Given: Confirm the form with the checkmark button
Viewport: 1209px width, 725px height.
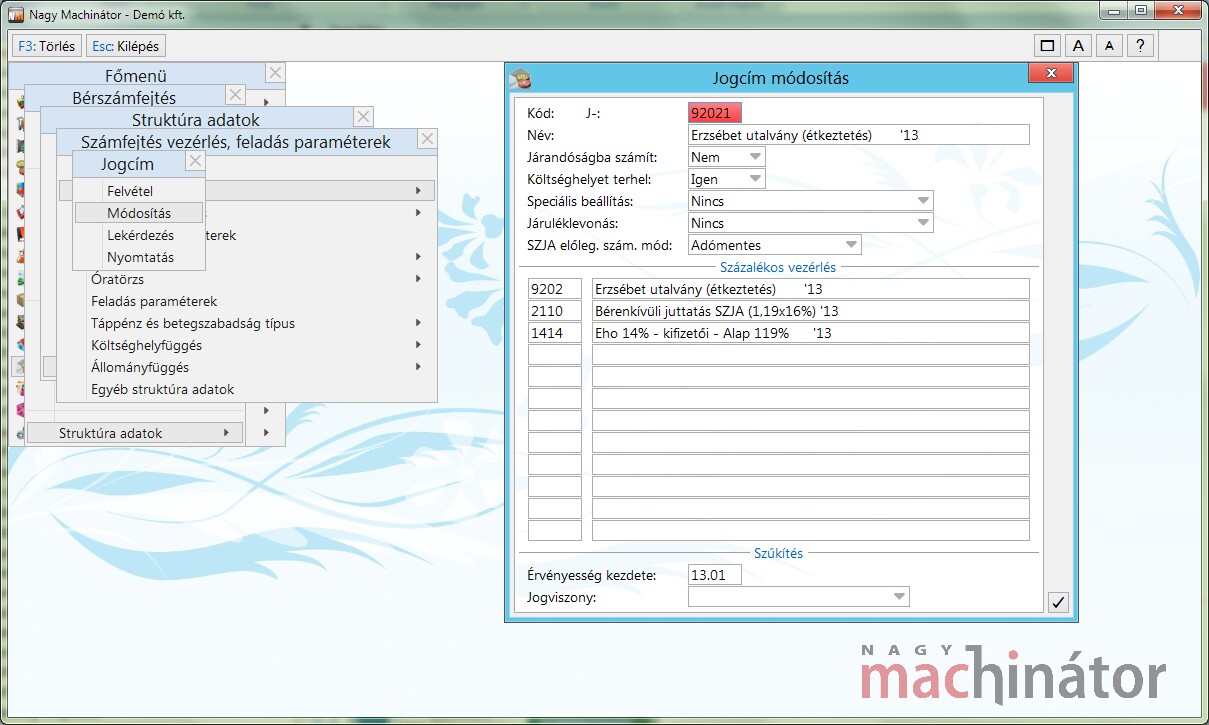Looking at the screenshot, I should click(1059, 602).
